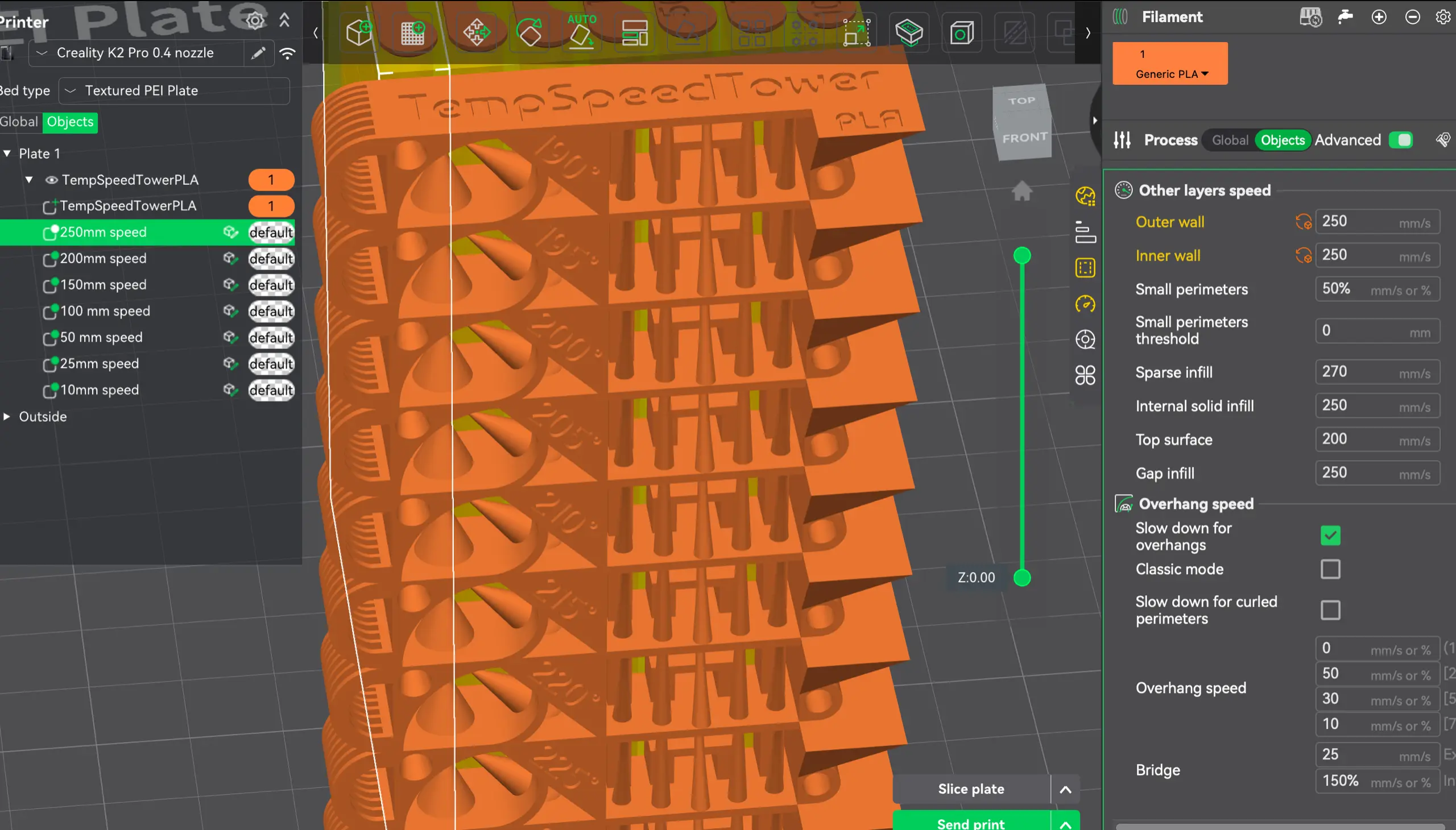Click the AUTO orient toolbar icon
This screenshot has width=1456, height=830.
[x=581, y=32]
